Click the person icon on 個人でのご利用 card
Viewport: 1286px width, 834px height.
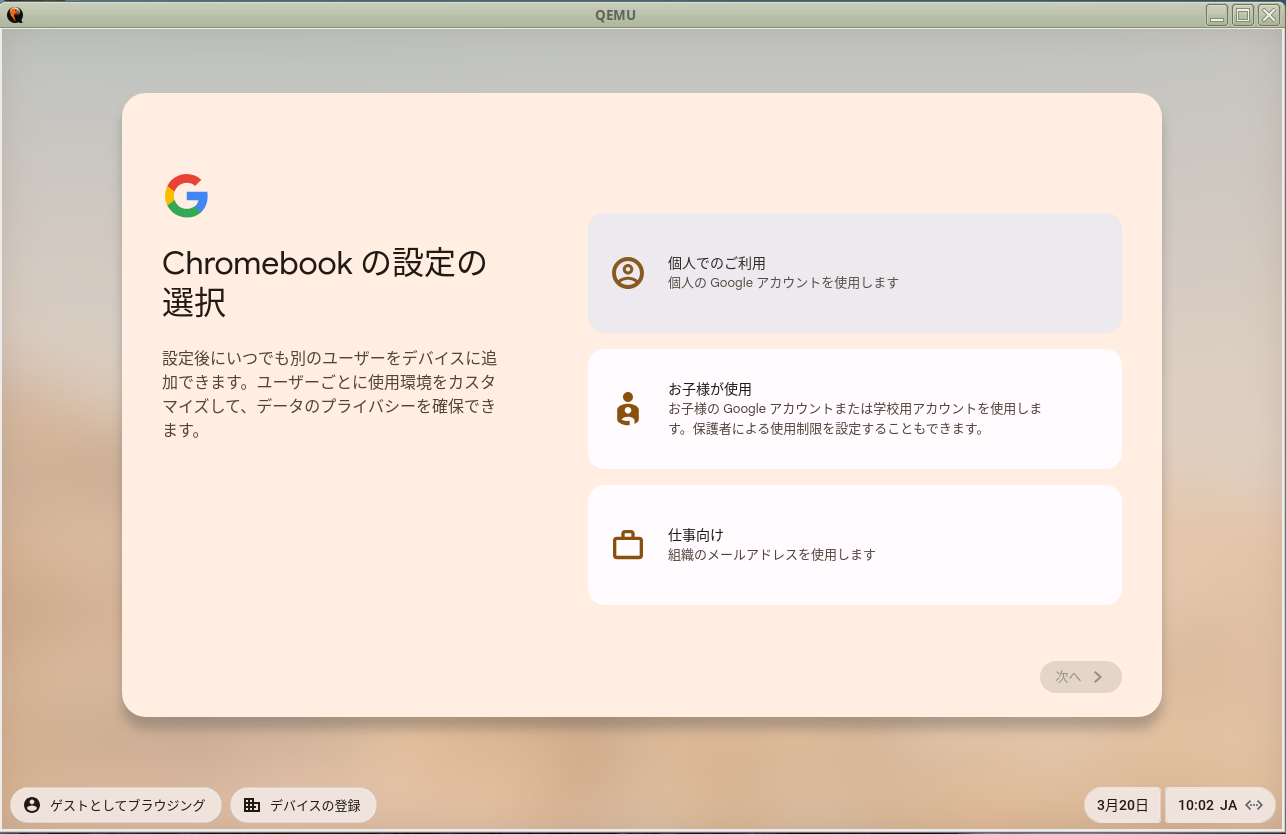tap(627, 272)
